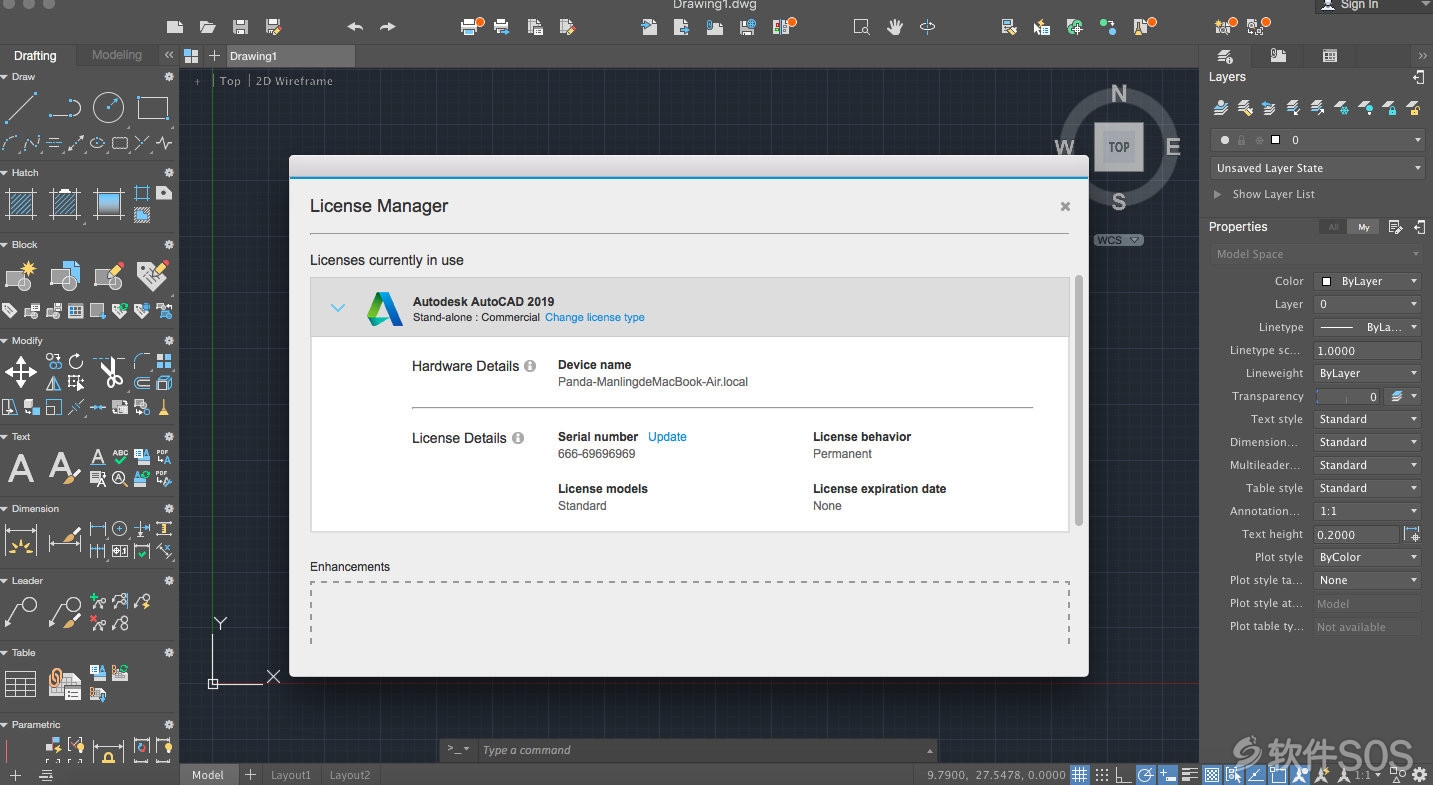
Task: Toggle transparency display in status bar
Action: (1211, 774)
